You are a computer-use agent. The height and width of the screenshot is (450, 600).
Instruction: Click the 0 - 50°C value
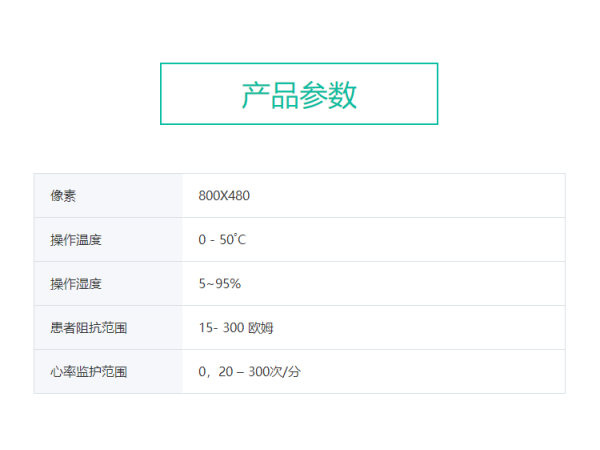pyautogui.click(x=222, y=240)
